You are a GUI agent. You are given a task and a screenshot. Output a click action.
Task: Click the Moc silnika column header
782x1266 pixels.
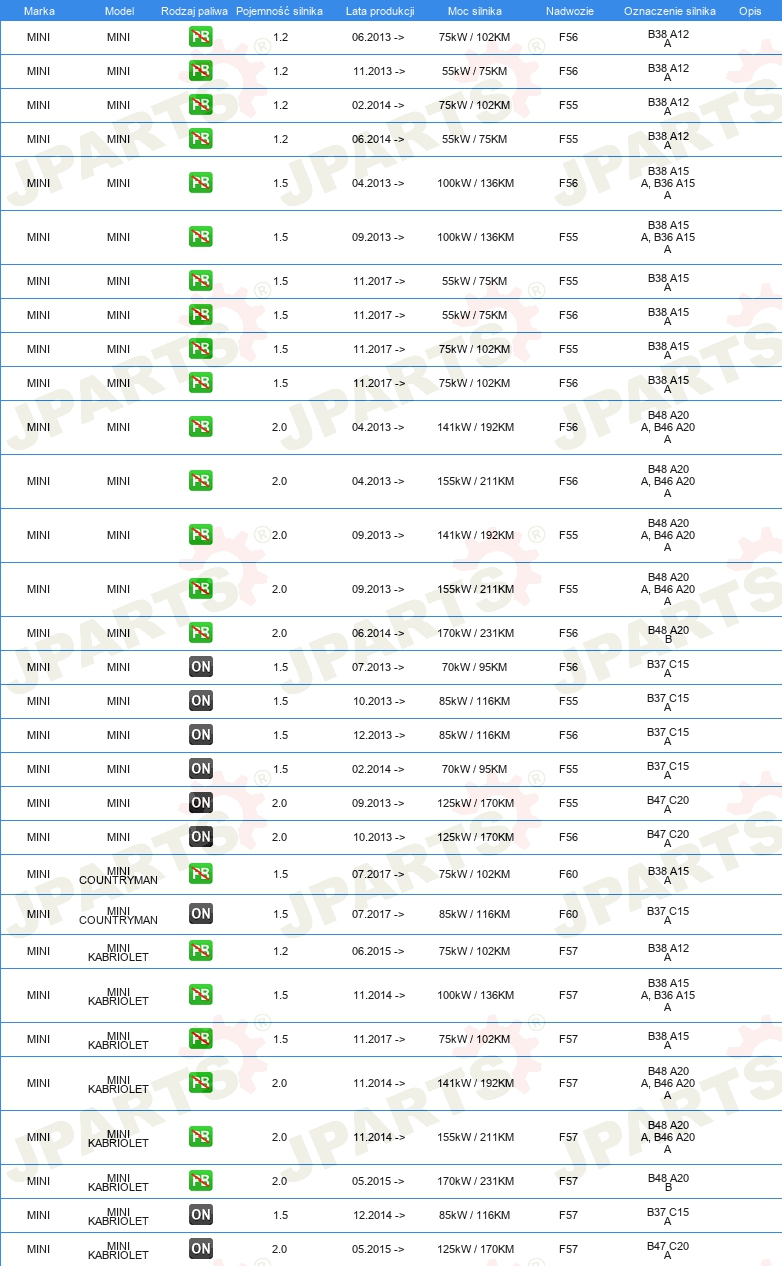[x=475, y=10]
